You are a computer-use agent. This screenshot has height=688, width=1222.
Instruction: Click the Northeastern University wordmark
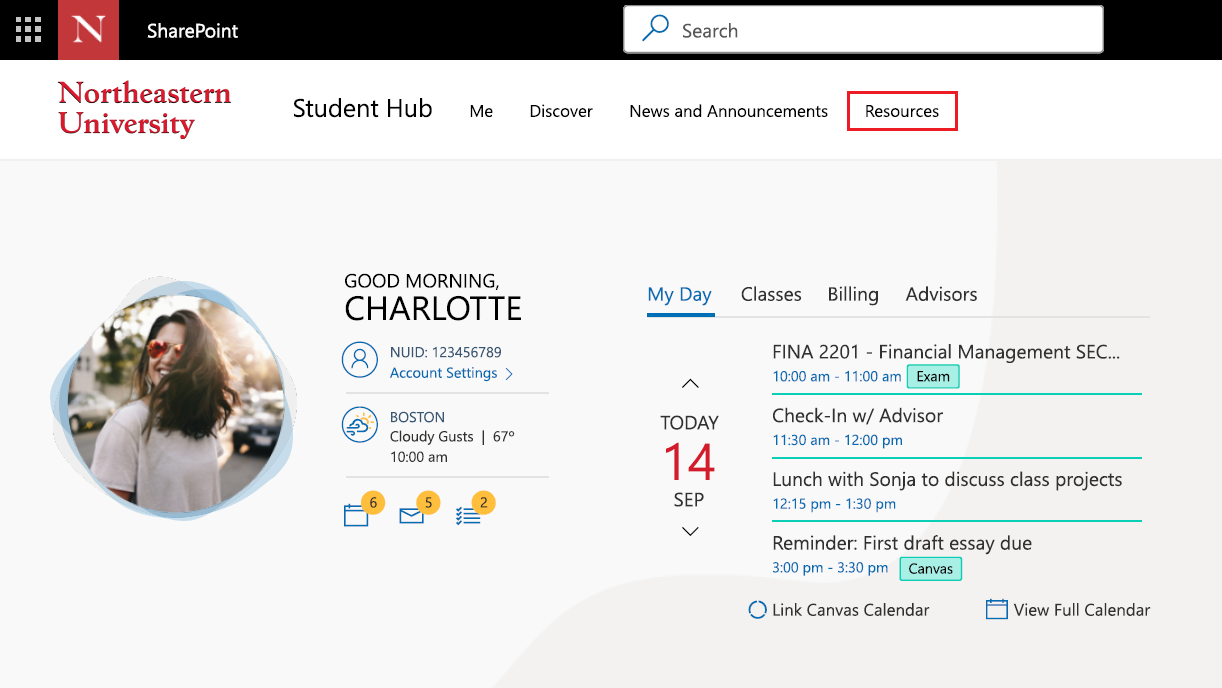(x=144, y=108)
